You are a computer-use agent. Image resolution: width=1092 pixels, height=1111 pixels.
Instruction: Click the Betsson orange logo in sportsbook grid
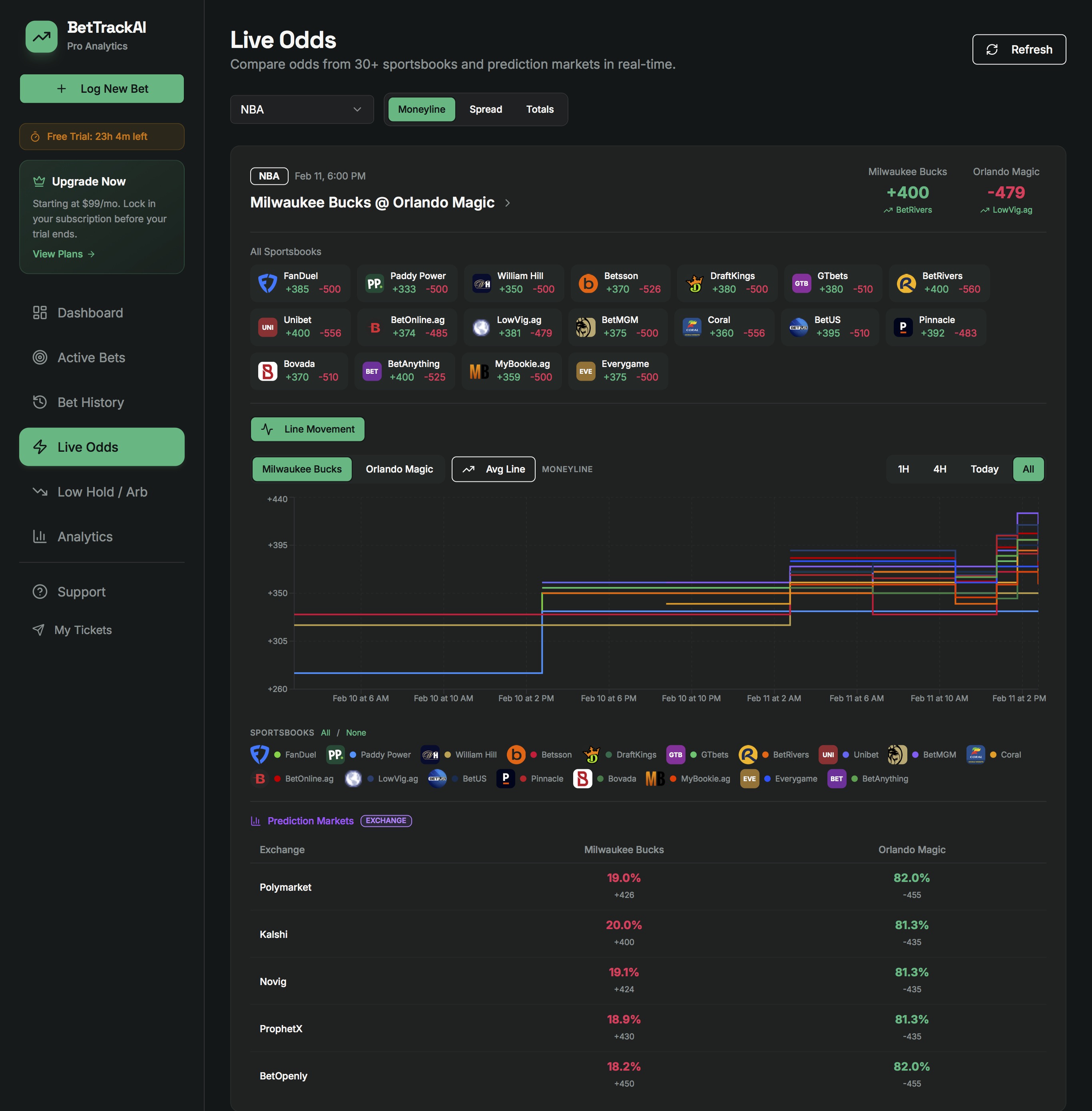pos(588,283)
